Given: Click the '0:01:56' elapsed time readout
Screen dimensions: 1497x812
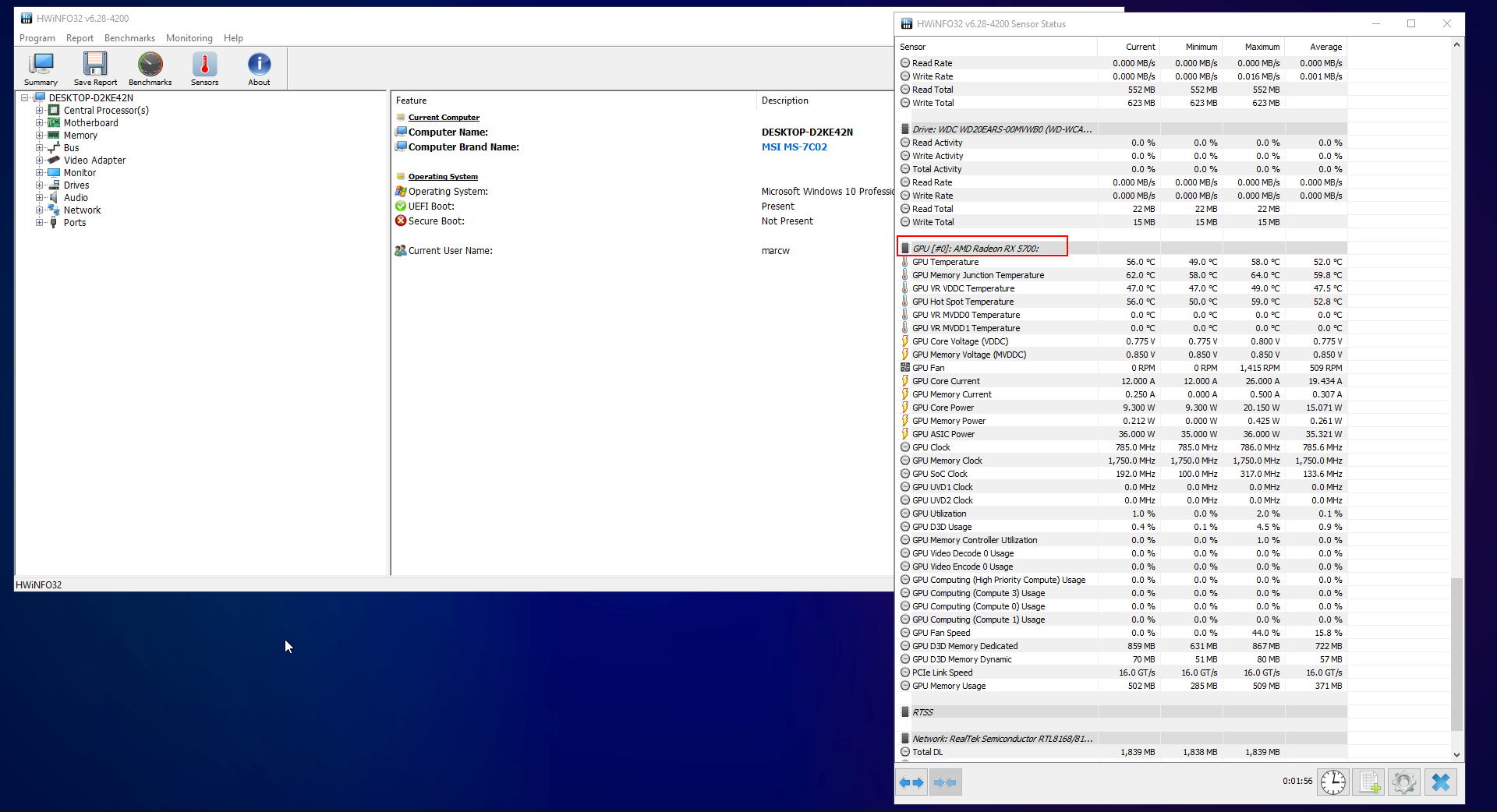Looking at the screenshot, I should pyautogui.click(x=1297, y=781).
